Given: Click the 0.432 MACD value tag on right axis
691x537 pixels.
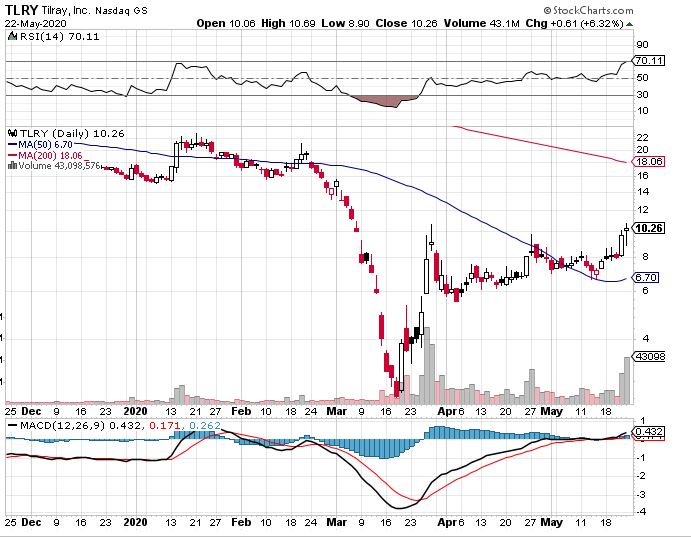Looking at the screenshot, I should [x=648, y=432].
